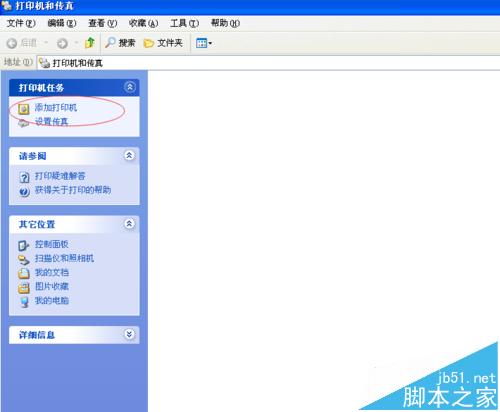Screen dimensions: 500x412
Task: Click the My Pictures icon
Action: pos(24,288)
